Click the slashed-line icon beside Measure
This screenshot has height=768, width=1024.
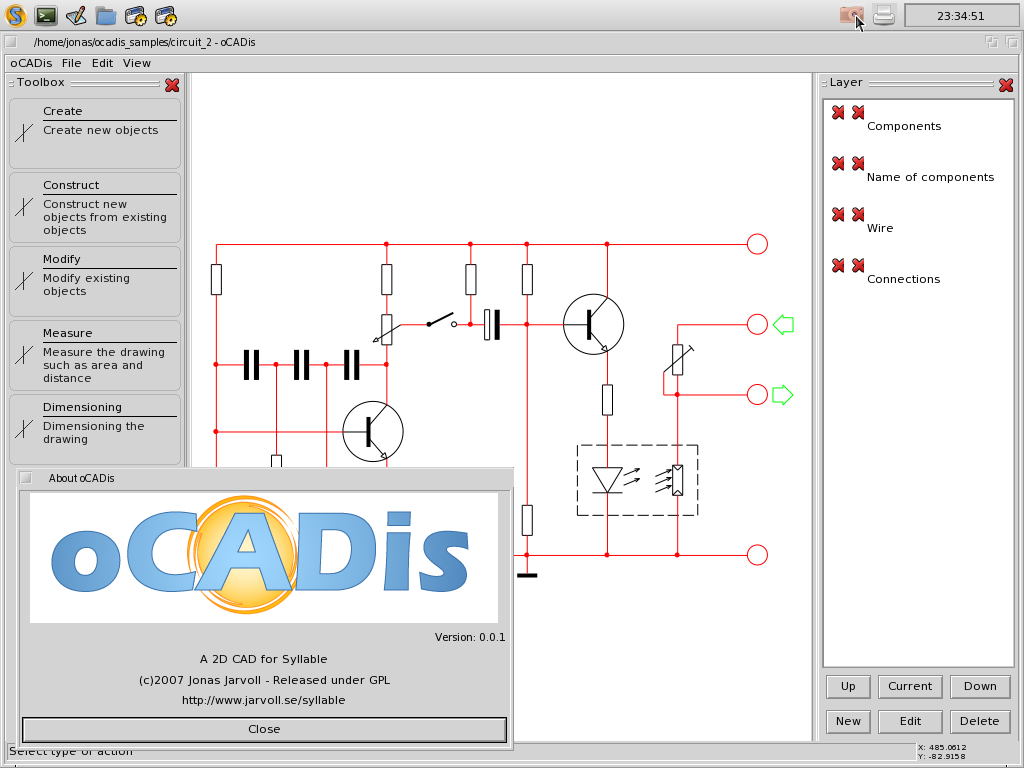pos(24,355)
